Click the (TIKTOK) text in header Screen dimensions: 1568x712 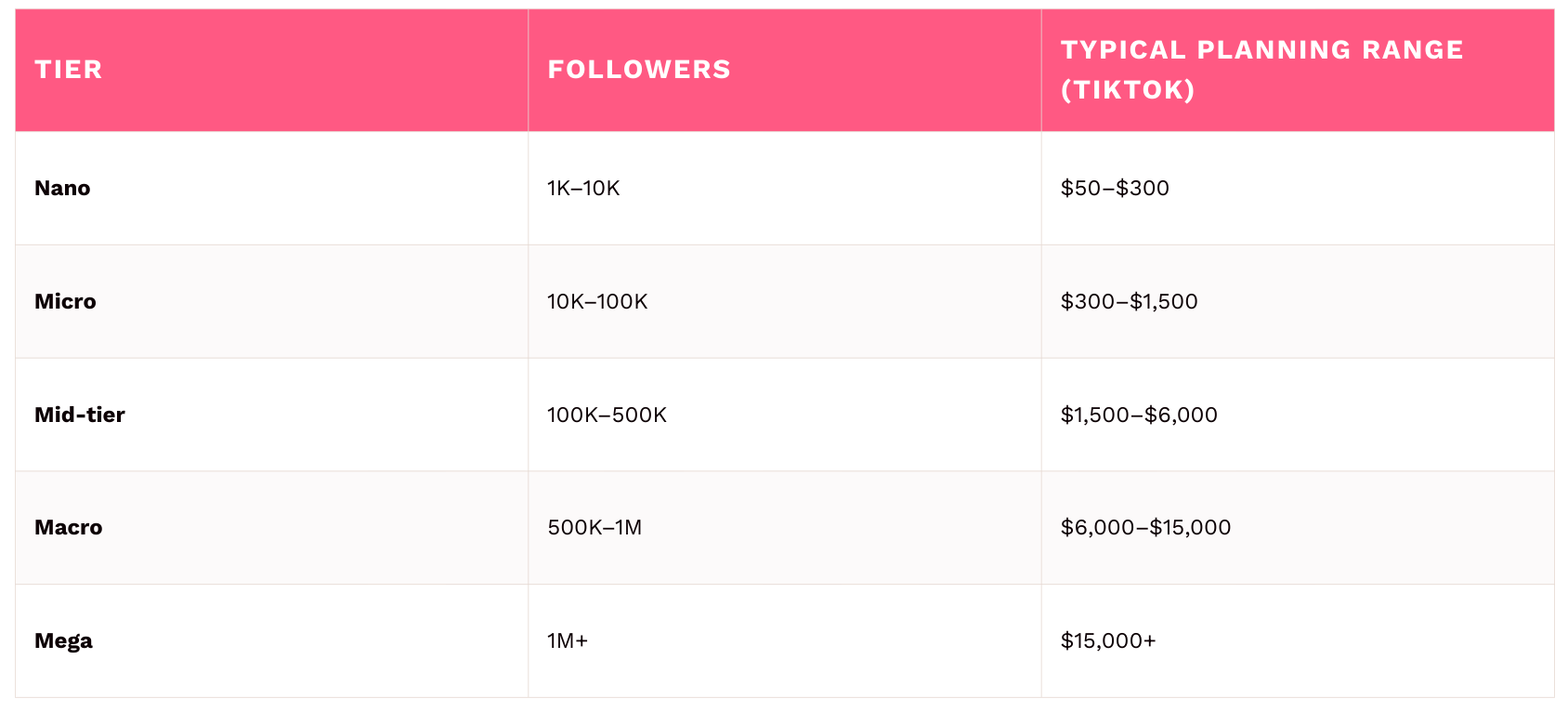(1128, 90)
